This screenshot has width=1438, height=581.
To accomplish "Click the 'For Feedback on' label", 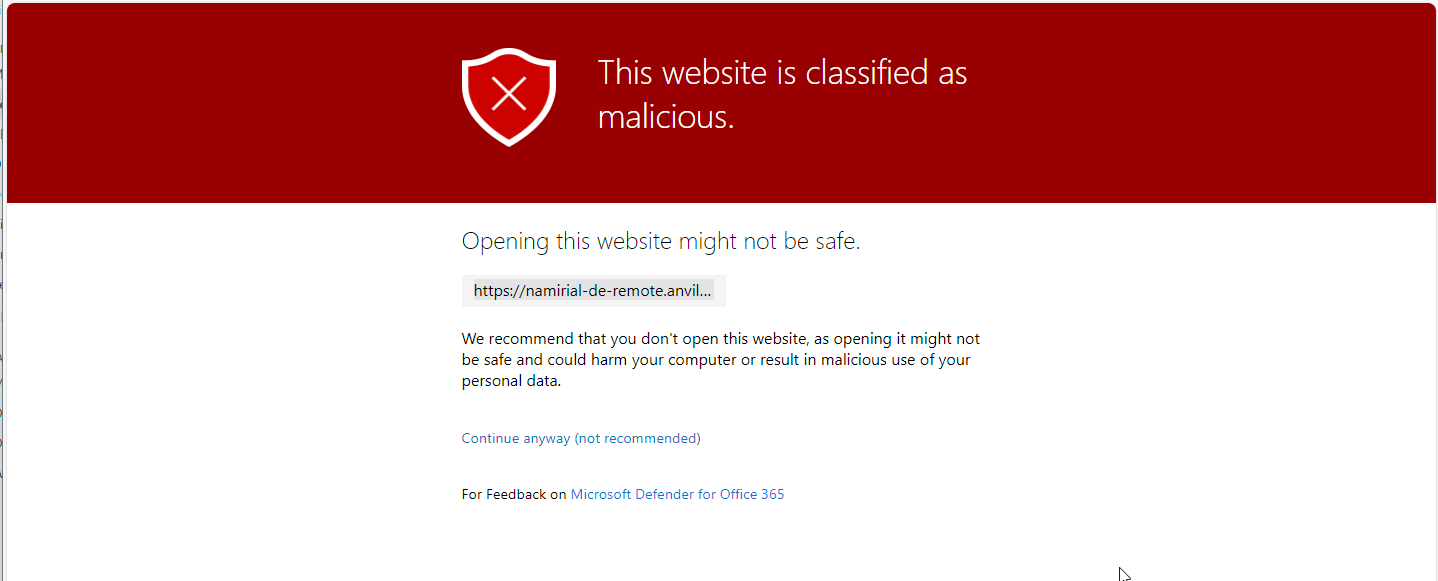I will pos(514,494).
